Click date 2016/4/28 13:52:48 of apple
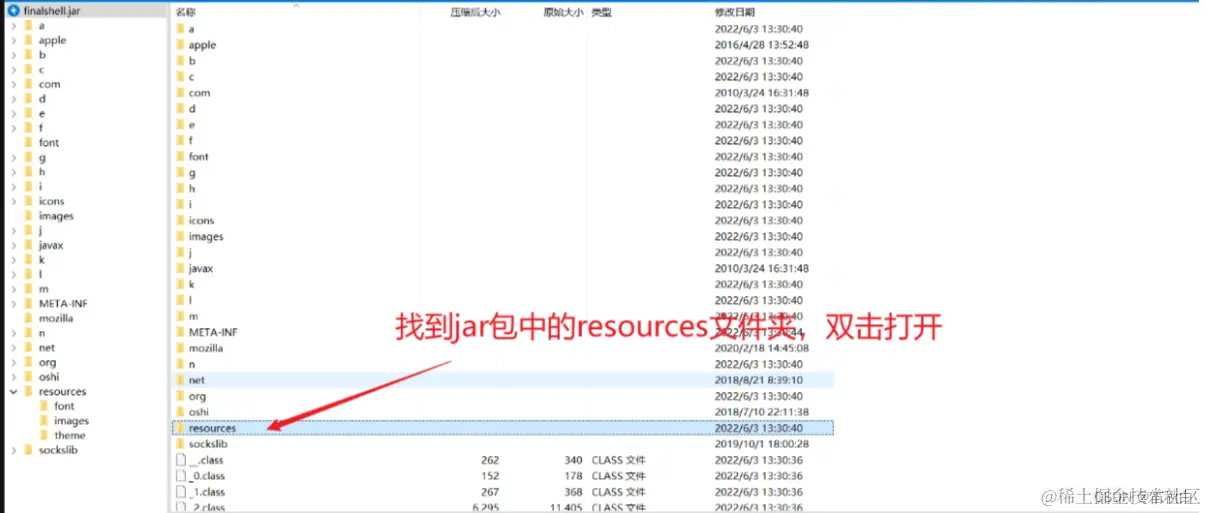The image size is (1207, 513). point(762,45)
